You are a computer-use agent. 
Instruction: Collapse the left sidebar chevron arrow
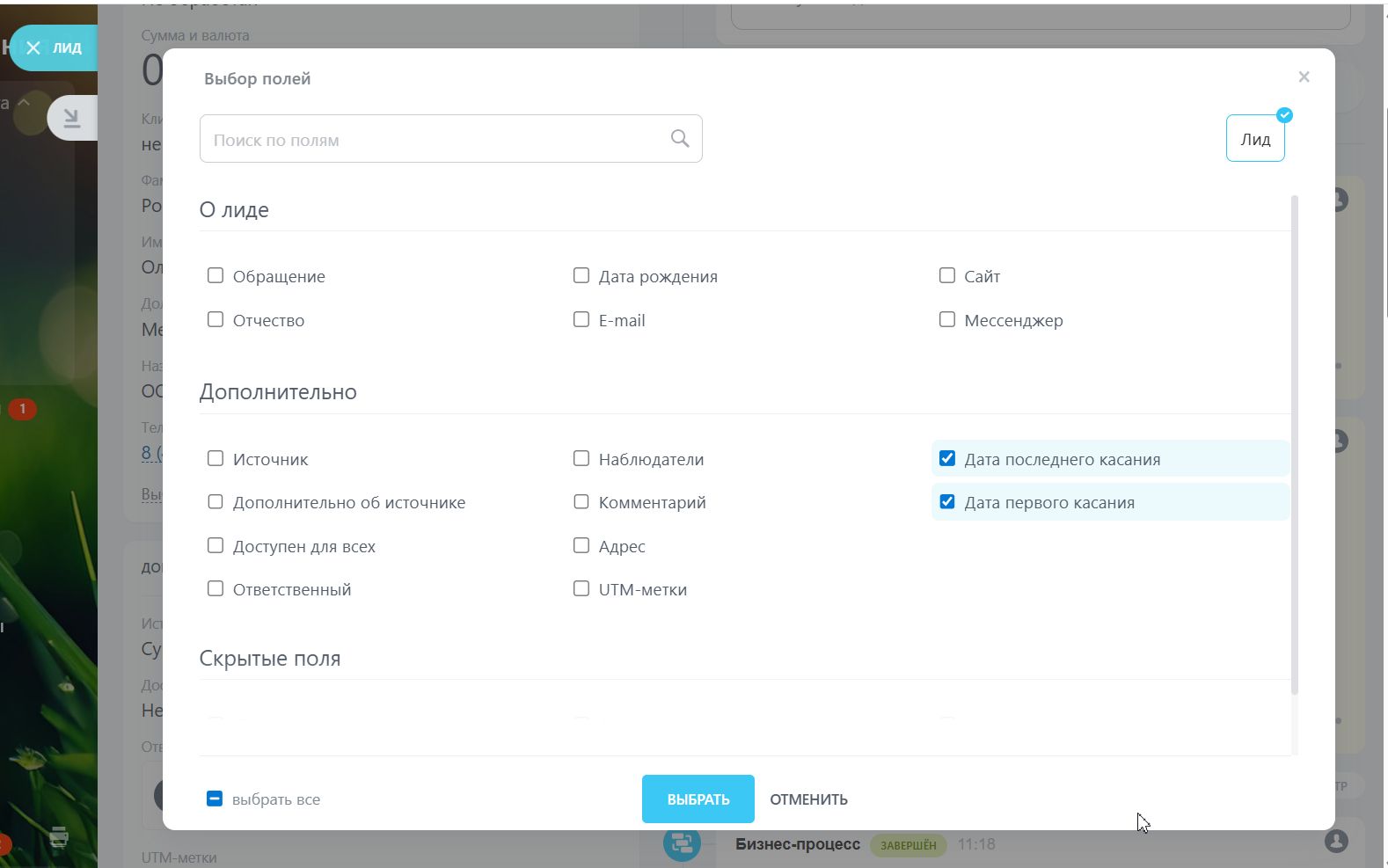pos(24,103)
